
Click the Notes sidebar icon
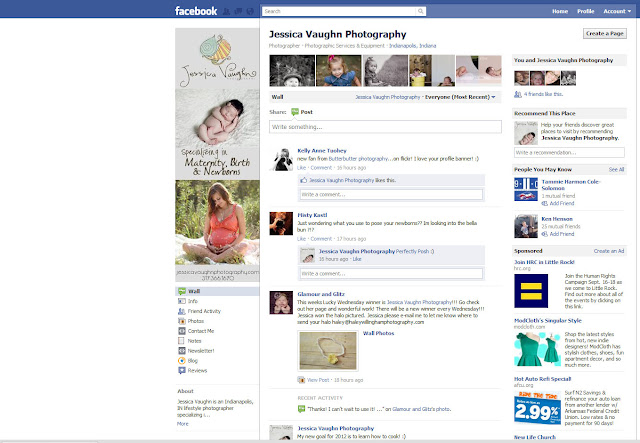tap(182, 341)
